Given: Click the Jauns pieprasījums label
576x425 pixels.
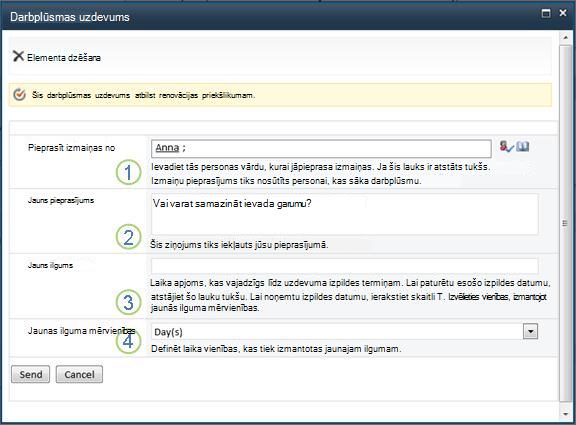Looking at the screenshot, I should (61, 201).
